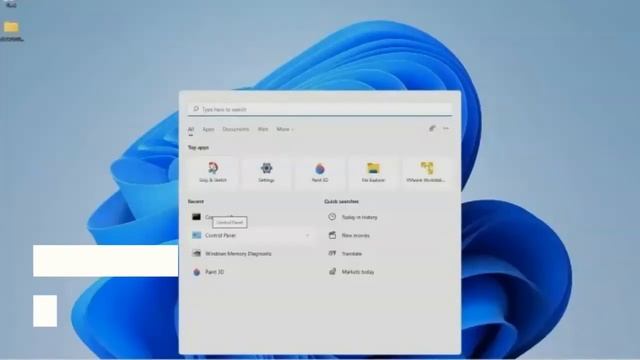Image resolution: width=640 pixels, height=360 pixels.
Task: Click the Type here to search box
Action: click(x=320, y=109)
